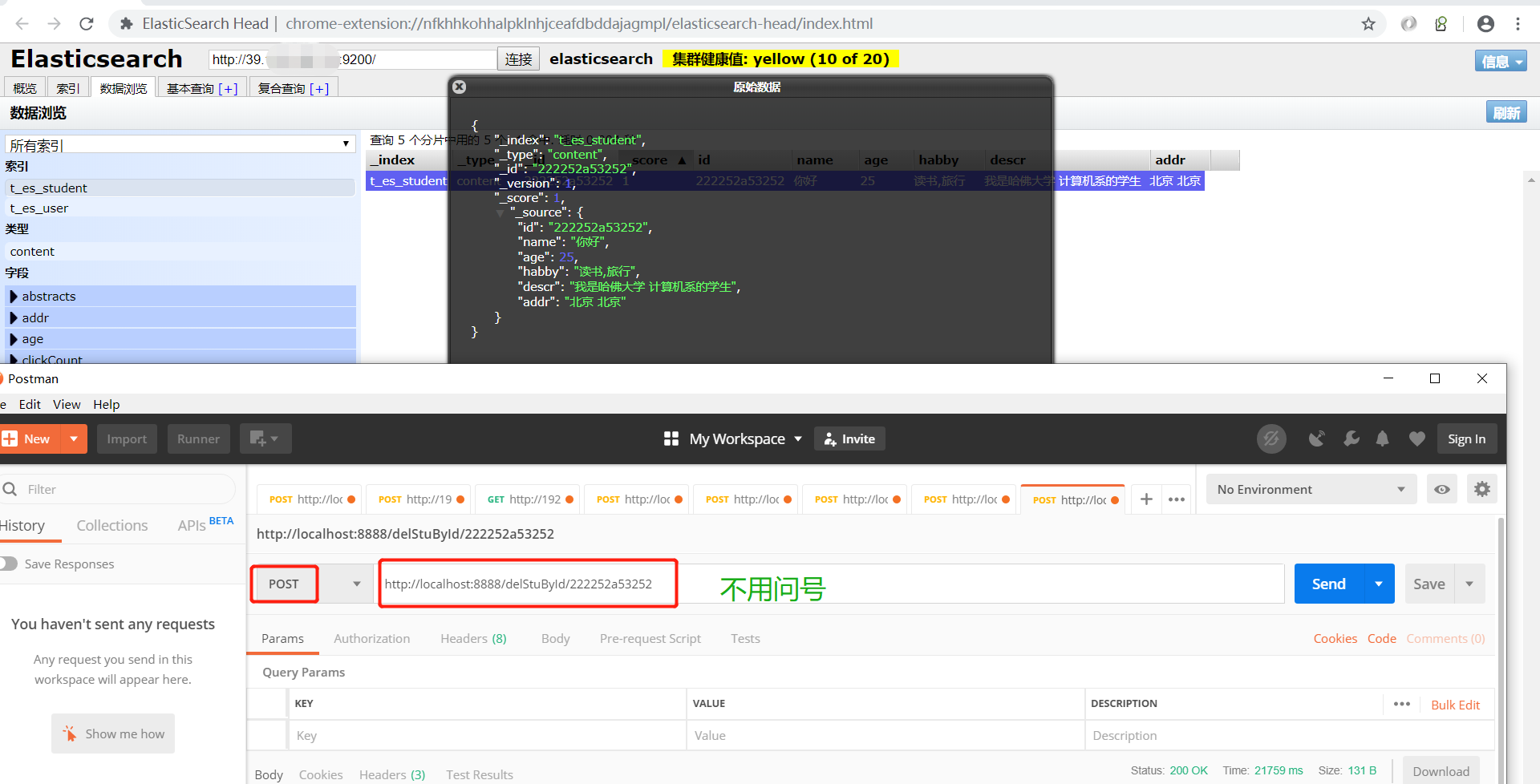Click Sign In in Postman
This screenshot has width=1540, height=784.
click(1466, 438)
